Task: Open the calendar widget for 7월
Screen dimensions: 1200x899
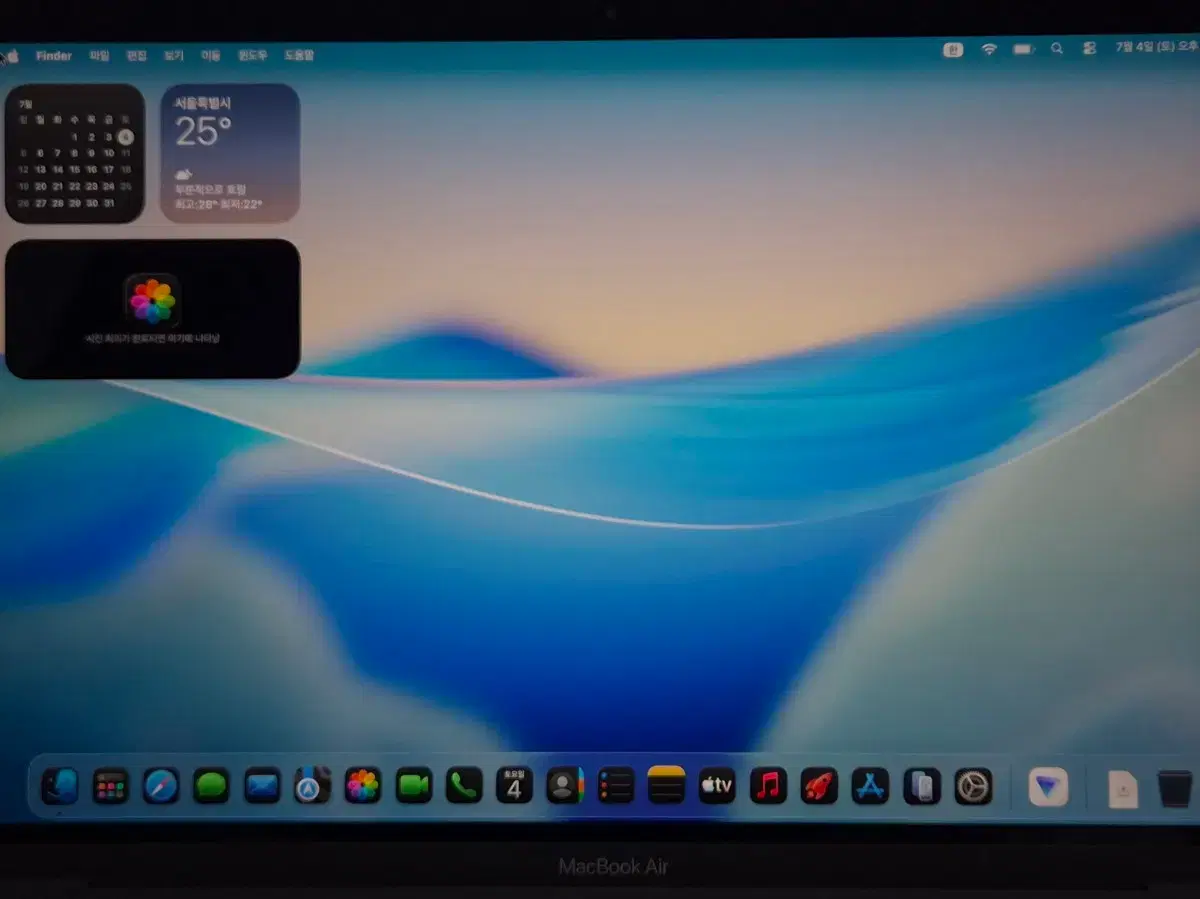Action: pyautogui.click(x=75, y=153)
